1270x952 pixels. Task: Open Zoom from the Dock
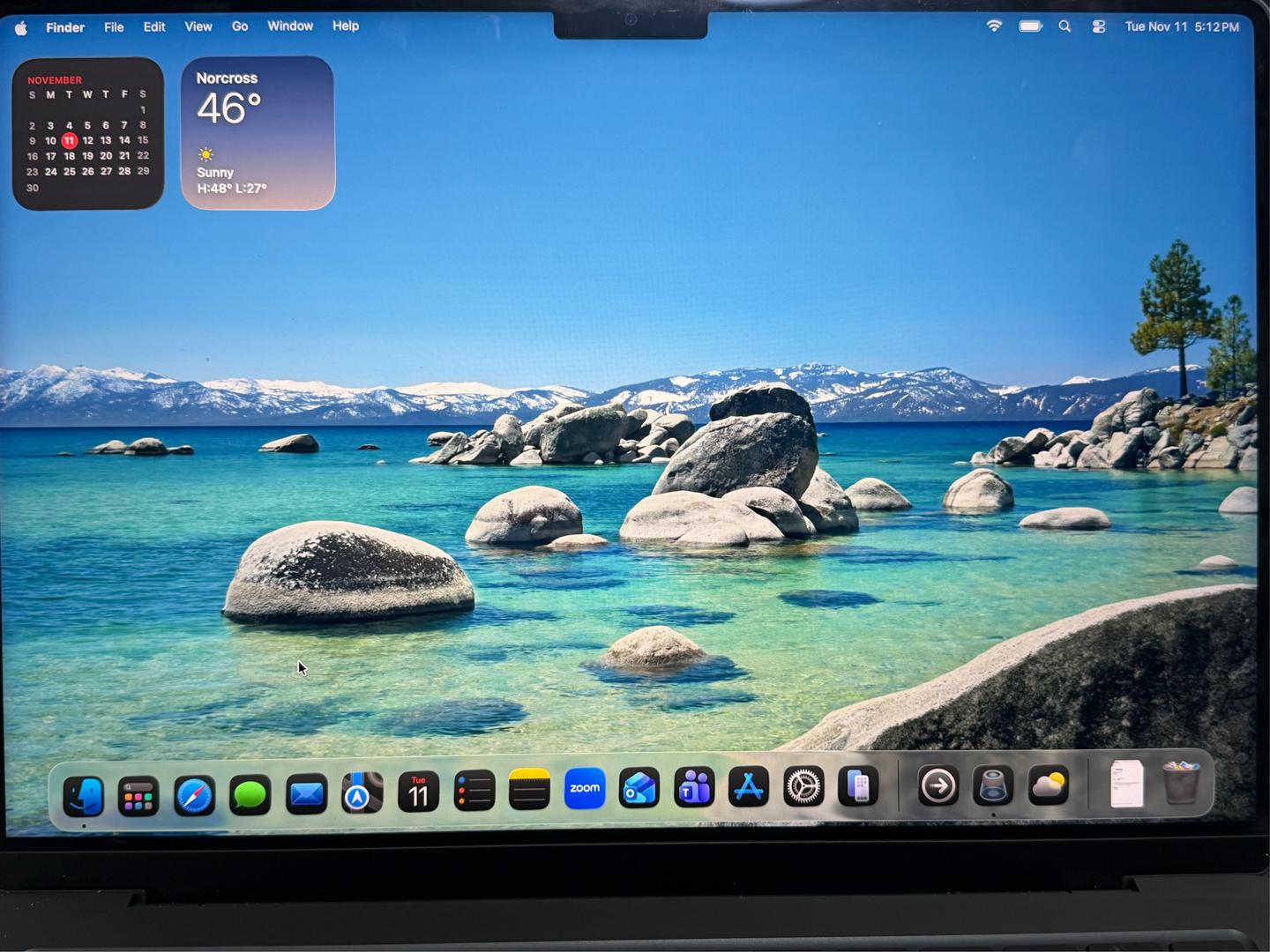click(585, 788)
